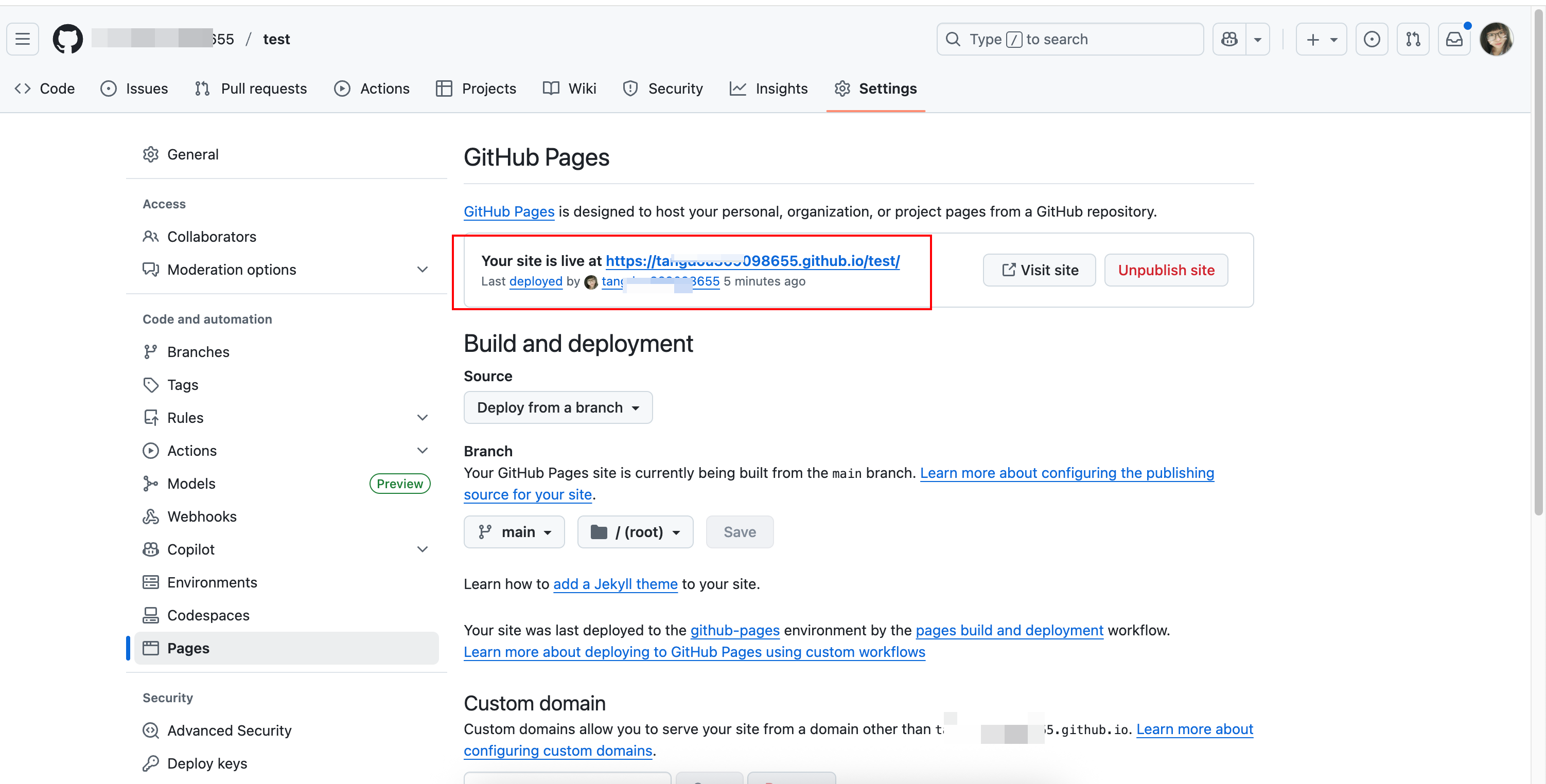Click the issues icon in top bar

(1372, 39)
